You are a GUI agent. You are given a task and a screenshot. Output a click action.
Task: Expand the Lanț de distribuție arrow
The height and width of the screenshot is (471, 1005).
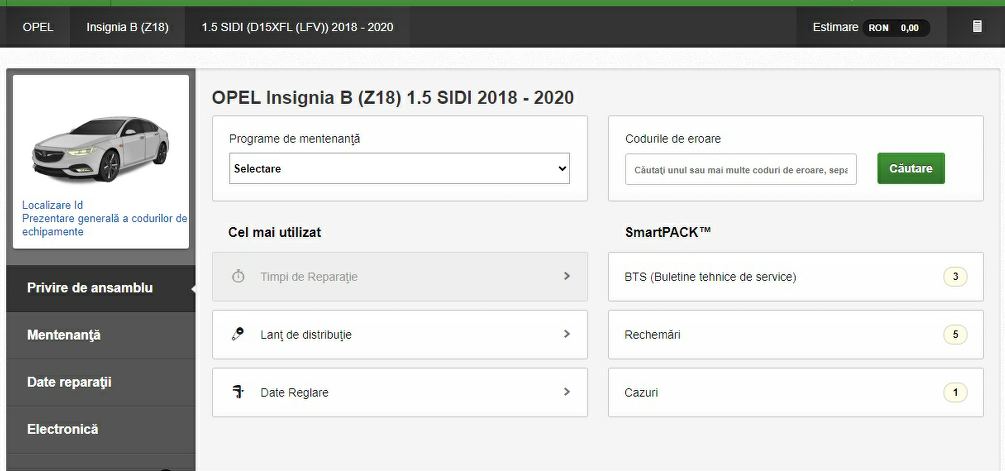tap(567, 335)
